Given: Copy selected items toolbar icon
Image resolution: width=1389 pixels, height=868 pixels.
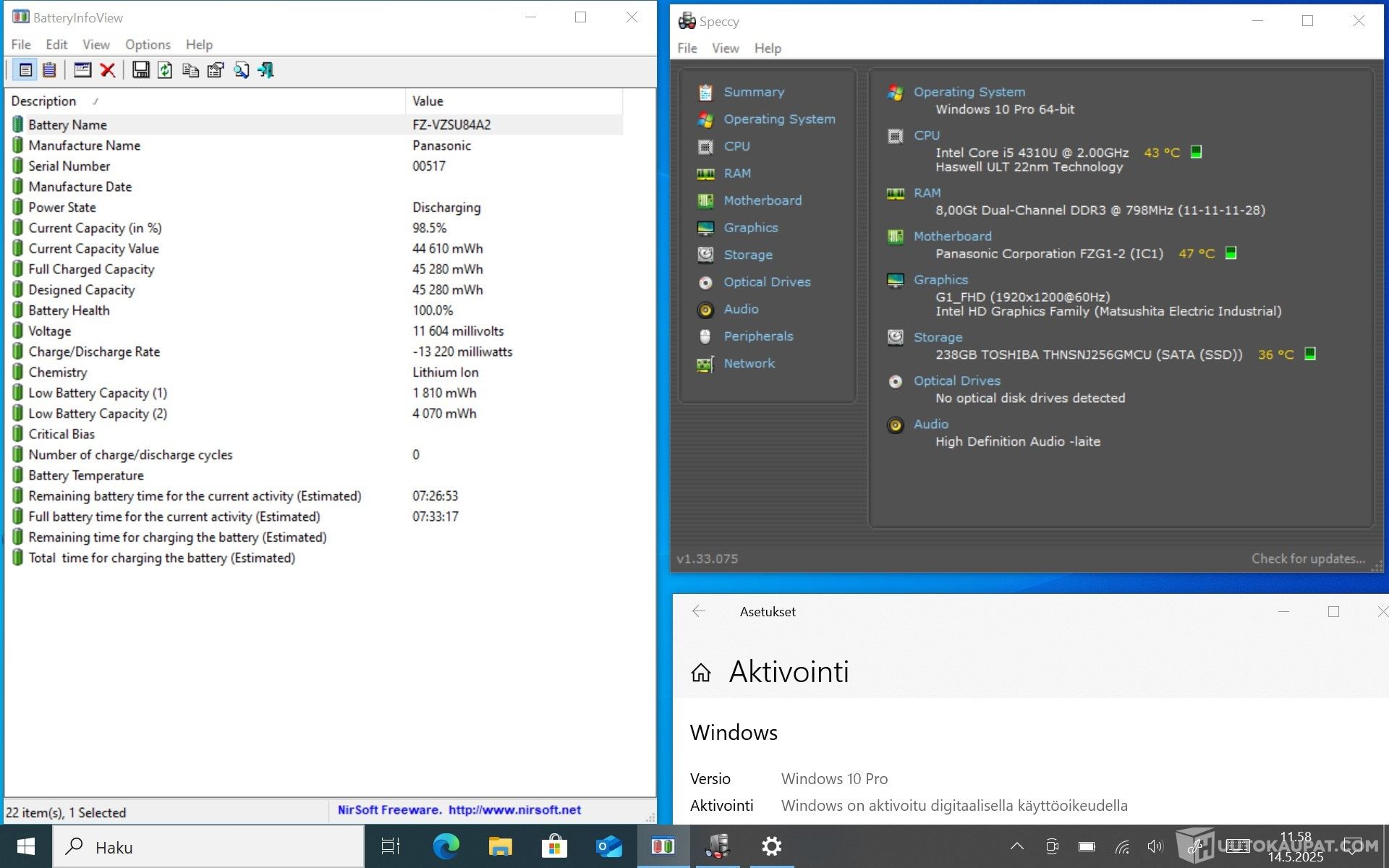Looking at the screenshot, I should point(190,70).
